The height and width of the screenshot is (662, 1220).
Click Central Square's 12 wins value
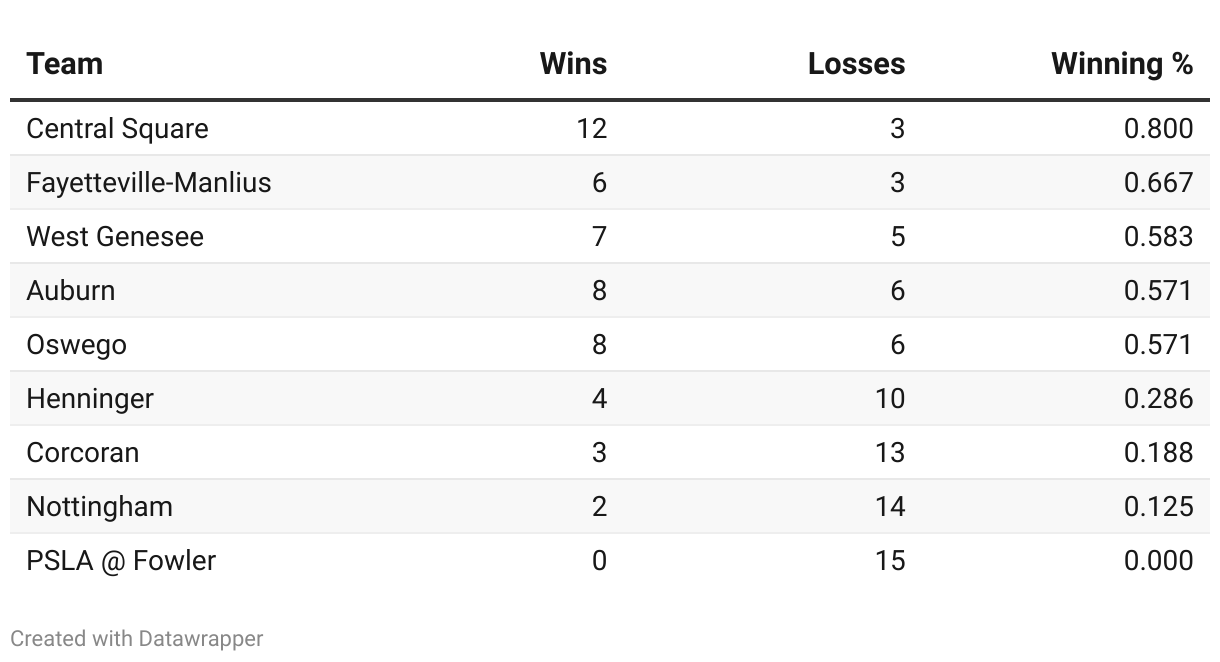591,128
